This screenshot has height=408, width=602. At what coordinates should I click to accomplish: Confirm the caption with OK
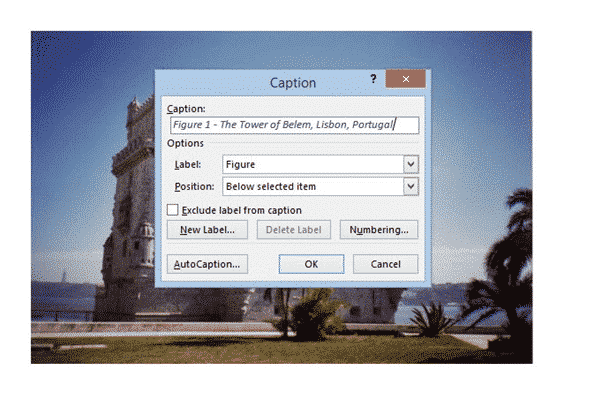pyautogui.click(x=311, y=264)
